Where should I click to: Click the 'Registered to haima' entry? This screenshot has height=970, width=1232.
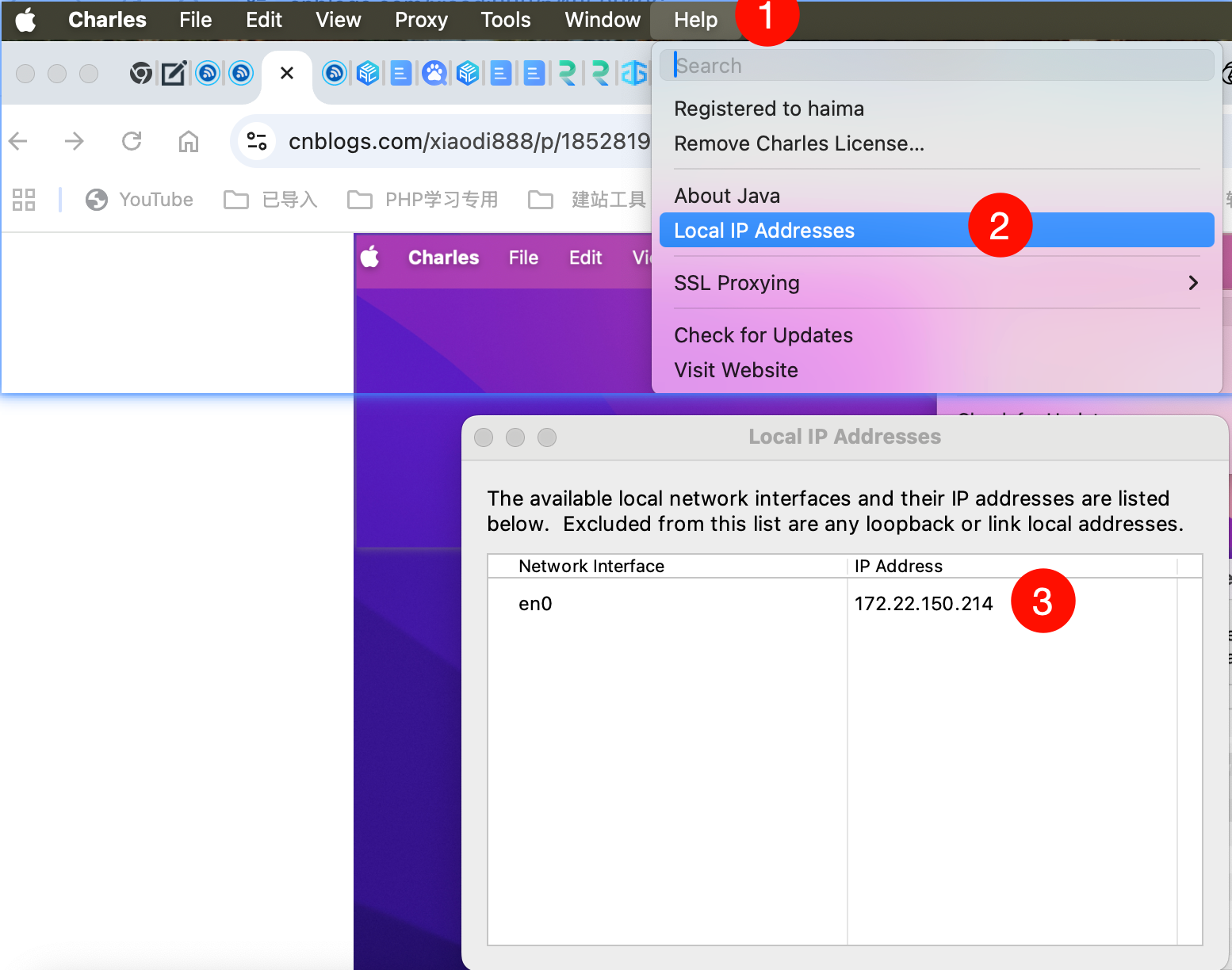[769, 109]
